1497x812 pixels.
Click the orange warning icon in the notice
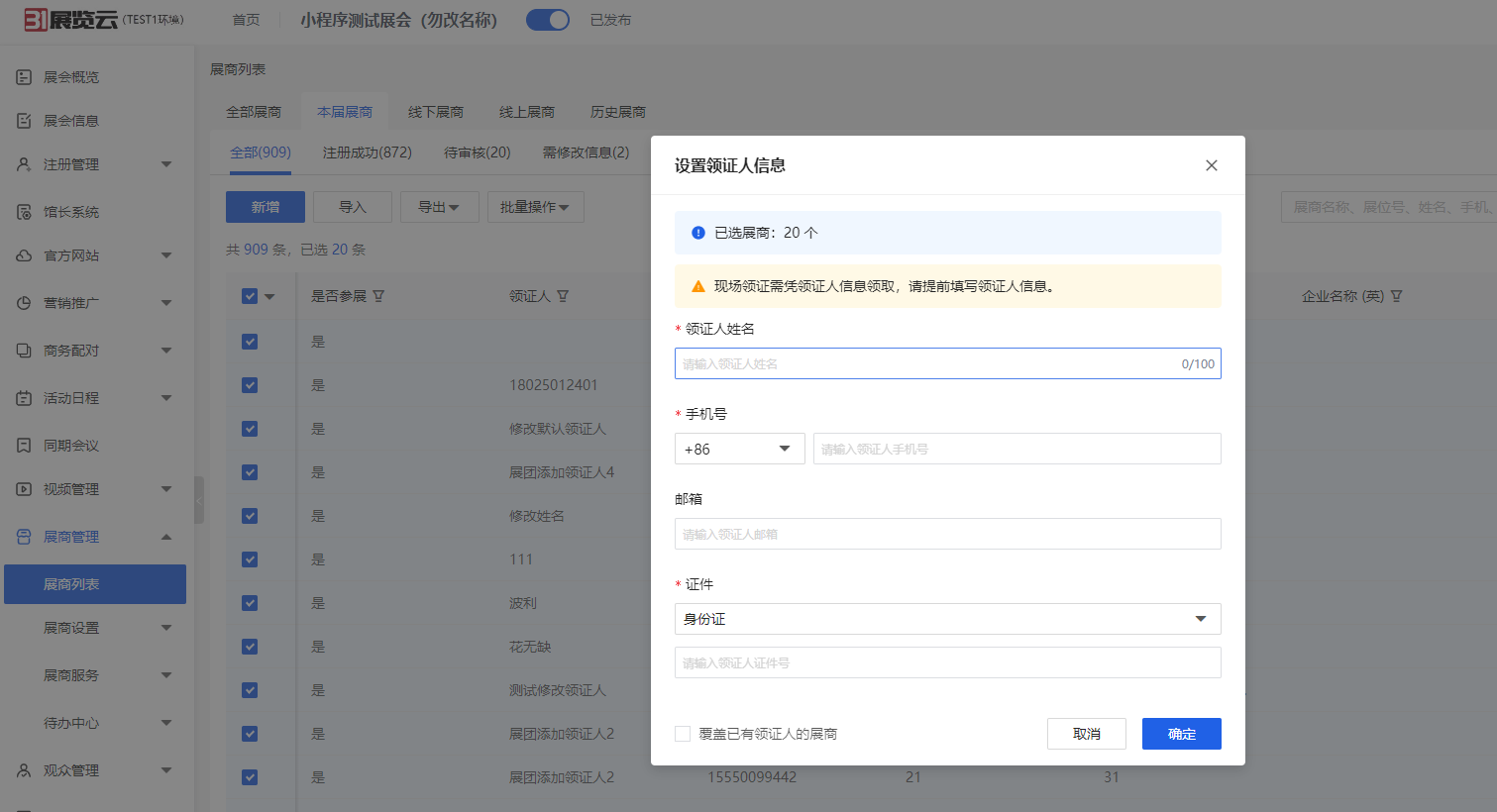(x=697, y=286)
